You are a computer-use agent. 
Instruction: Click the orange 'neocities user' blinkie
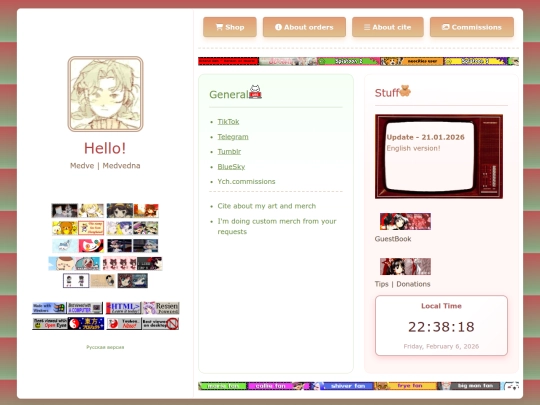(x=412, y=61)
